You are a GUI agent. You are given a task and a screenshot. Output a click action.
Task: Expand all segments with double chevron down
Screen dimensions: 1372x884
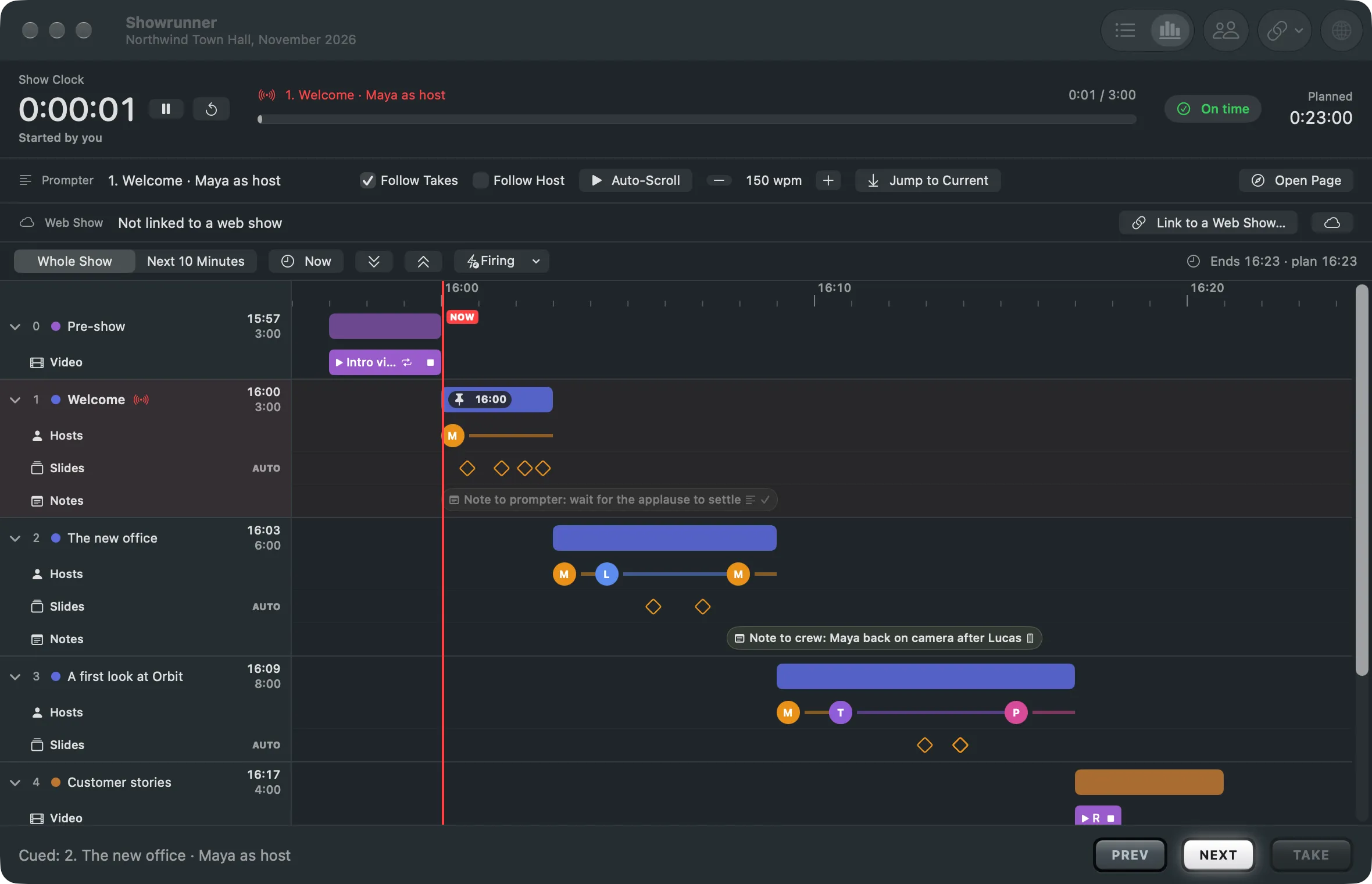[374, 261]
